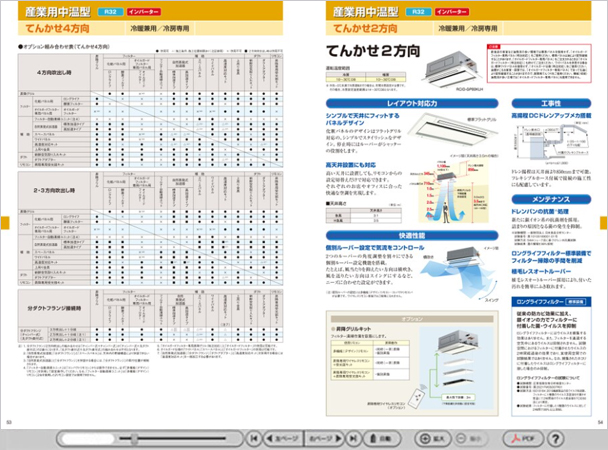Click the red インバーター badge on left page

point(144,12)
